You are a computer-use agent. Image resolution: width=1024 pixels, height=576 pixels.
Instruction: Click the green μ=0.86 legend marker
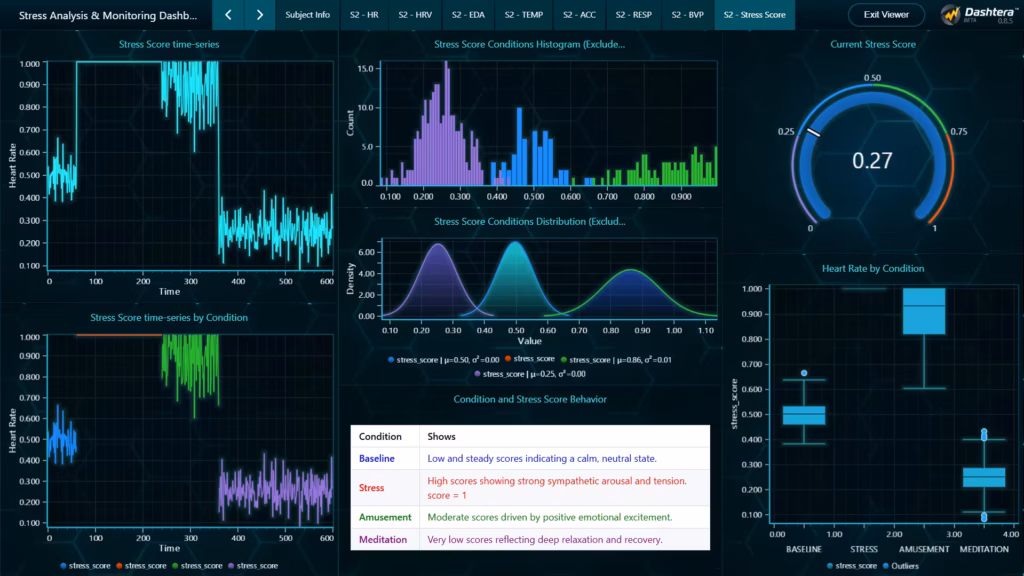[x=564, y=358]
